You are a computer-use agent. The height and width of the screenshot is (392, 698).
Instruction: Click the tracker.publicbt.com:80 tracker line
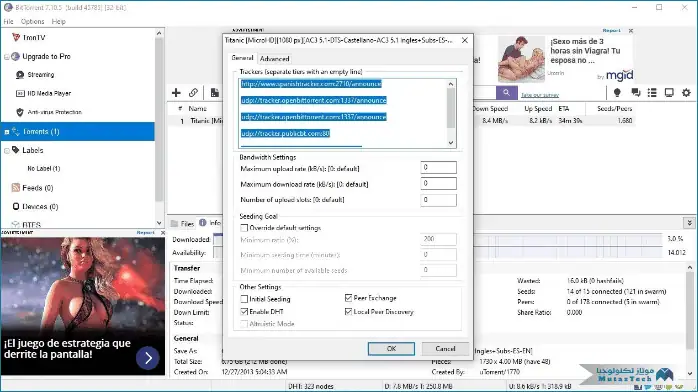tap(285, 133)
